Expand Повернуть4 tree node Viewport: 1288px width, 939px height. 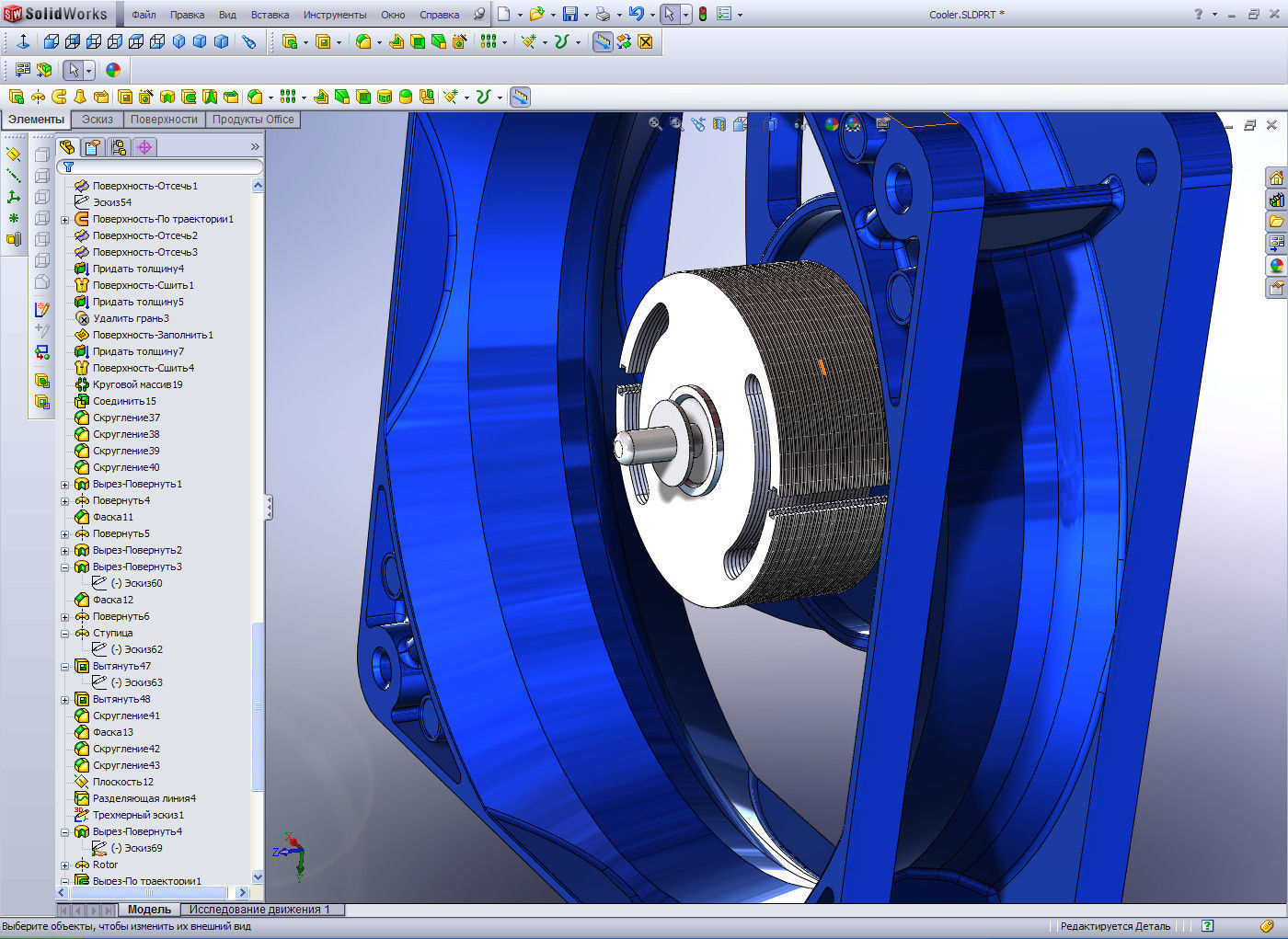point(65,501)
